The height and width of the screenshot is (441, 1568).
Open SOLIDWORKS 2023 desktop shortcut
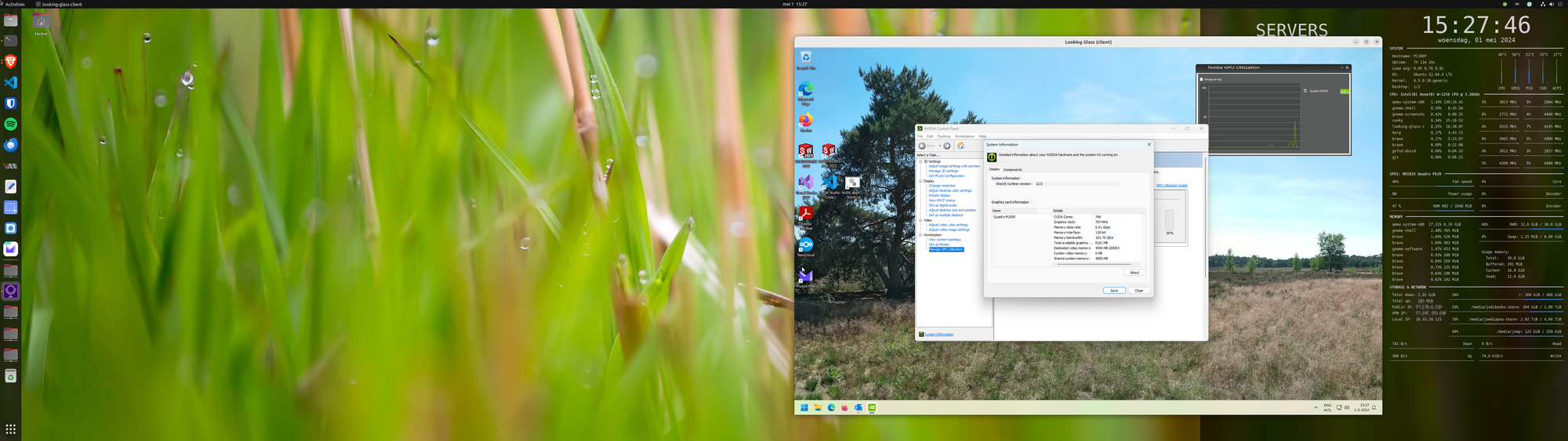806,154
